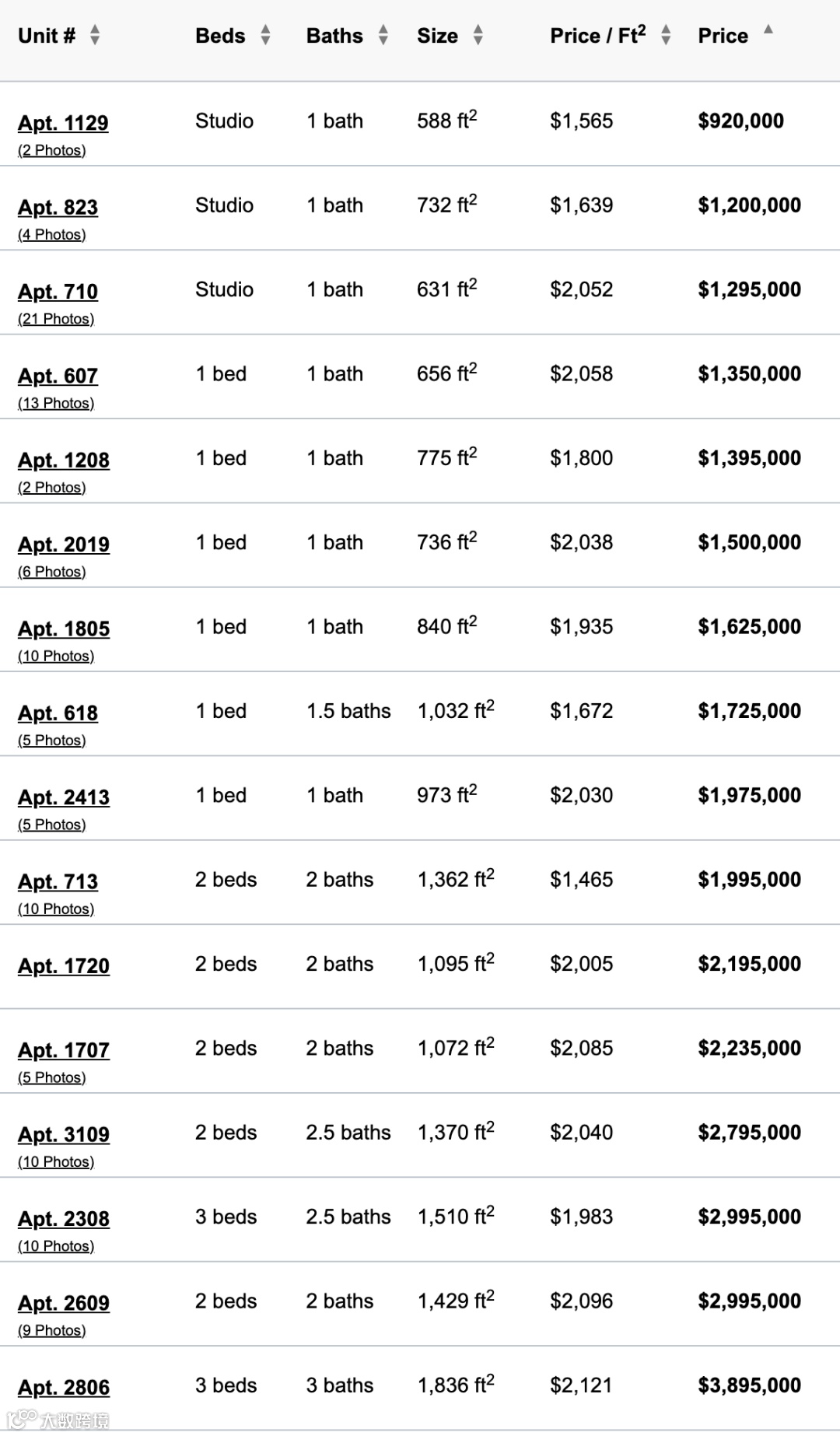View 5 Photos of Apt. 1707
The height and width of the screenshot is (1436, 840).
52,1078
